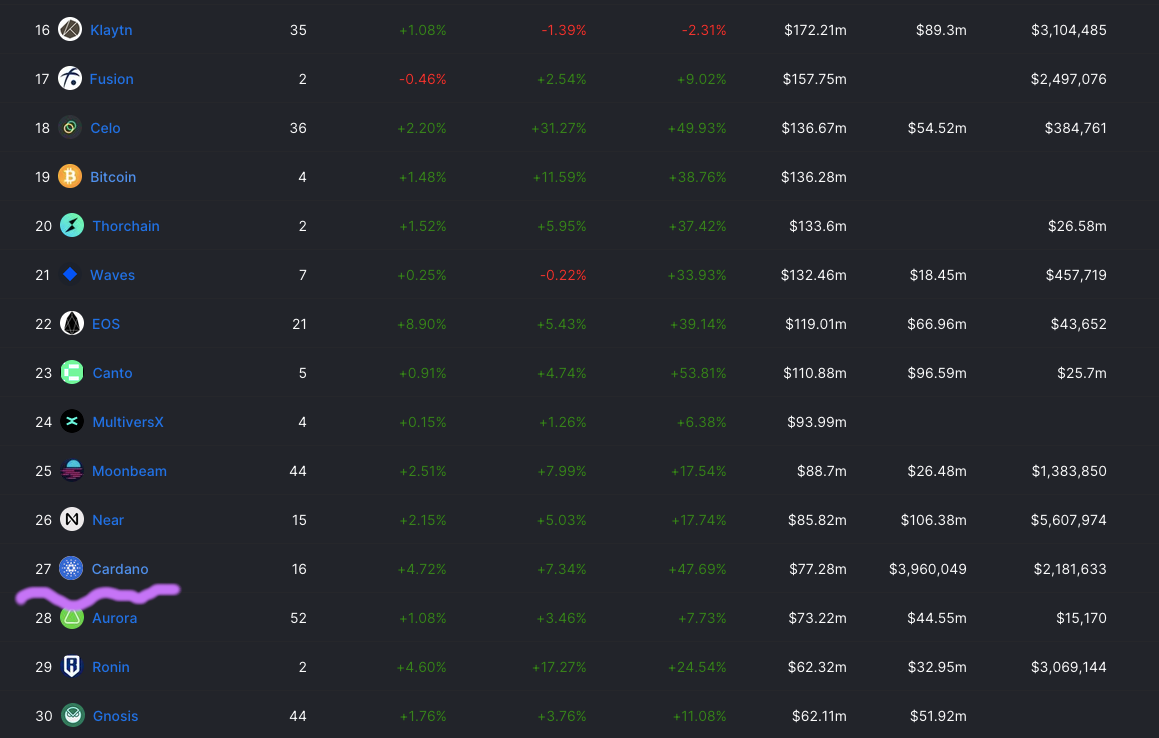Select Canto's +53.81% monthly change
The image size is (1159, 738).
pos(698,373)
